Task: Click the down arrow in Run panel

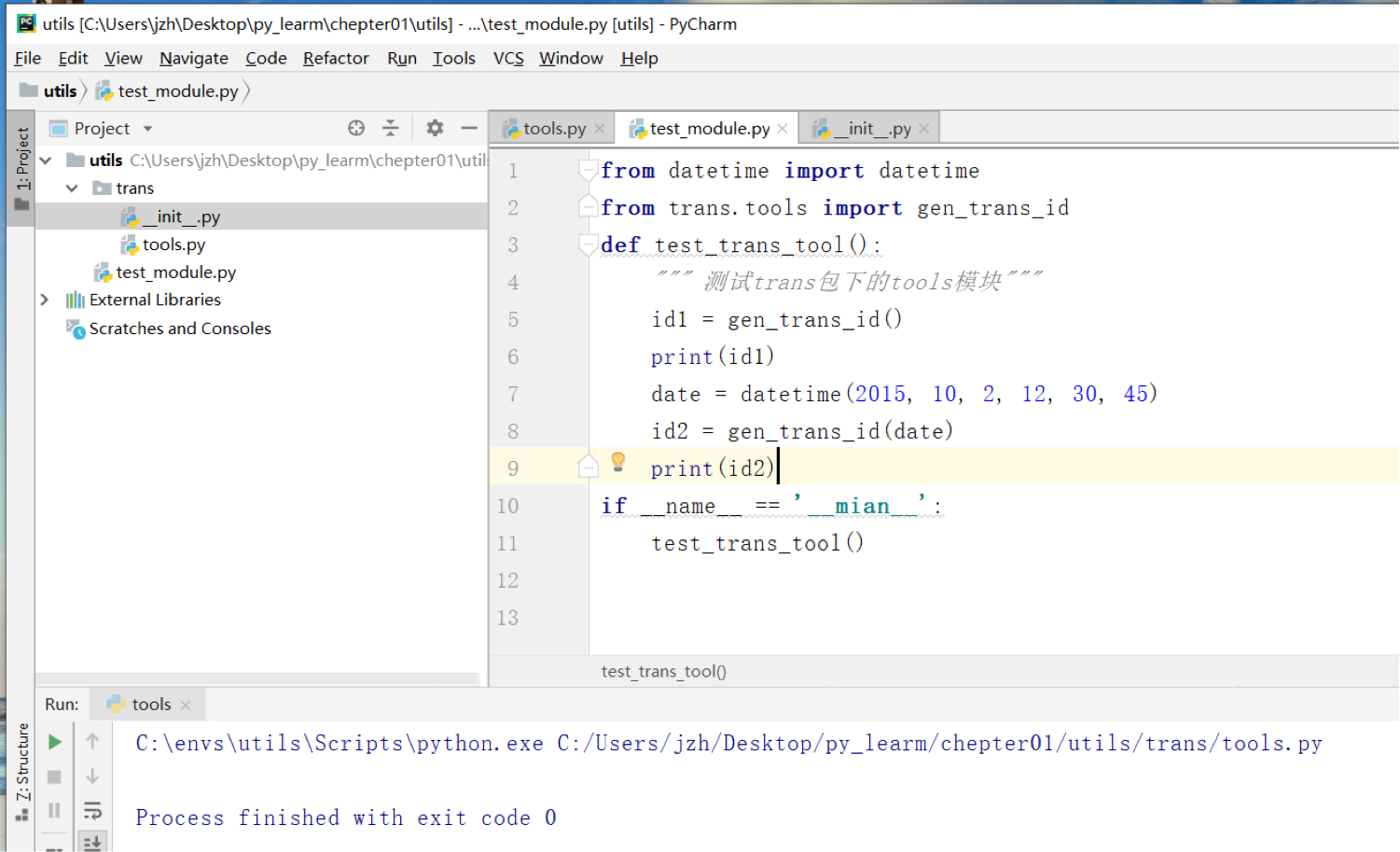Action: (92, 776)
